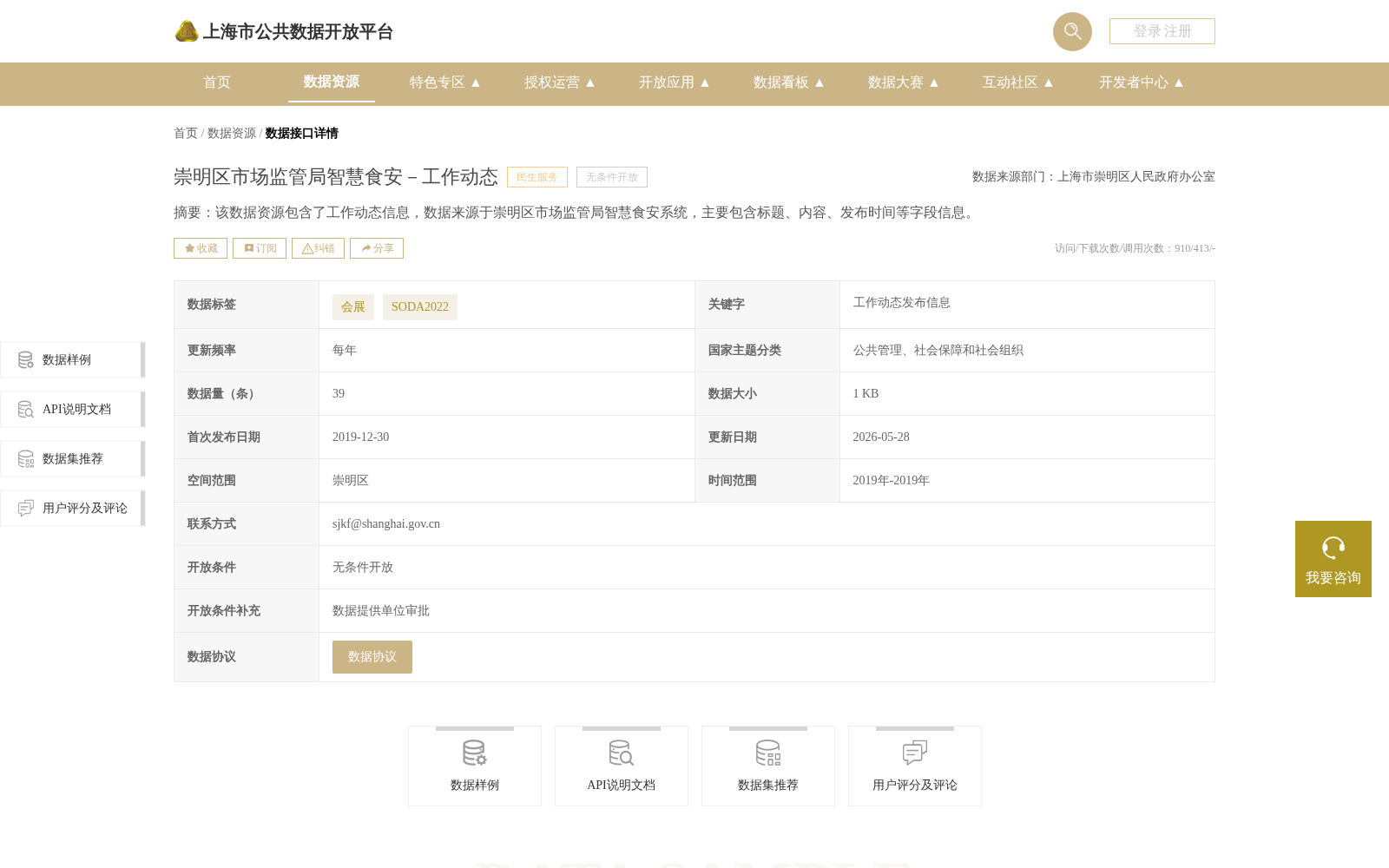This screenshot has height=868, width=1389.
Task: Click the update date 2026-05-28
Action: click(881, 437)
